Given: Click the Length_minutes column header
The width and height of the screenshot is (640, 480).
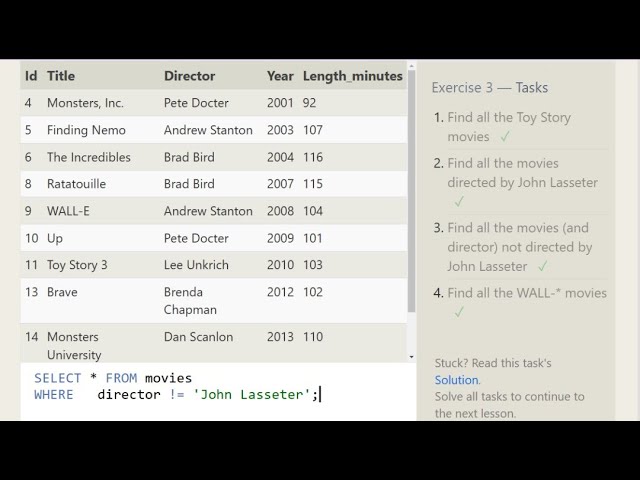Looking at the screenshot, I should point(353,76).
